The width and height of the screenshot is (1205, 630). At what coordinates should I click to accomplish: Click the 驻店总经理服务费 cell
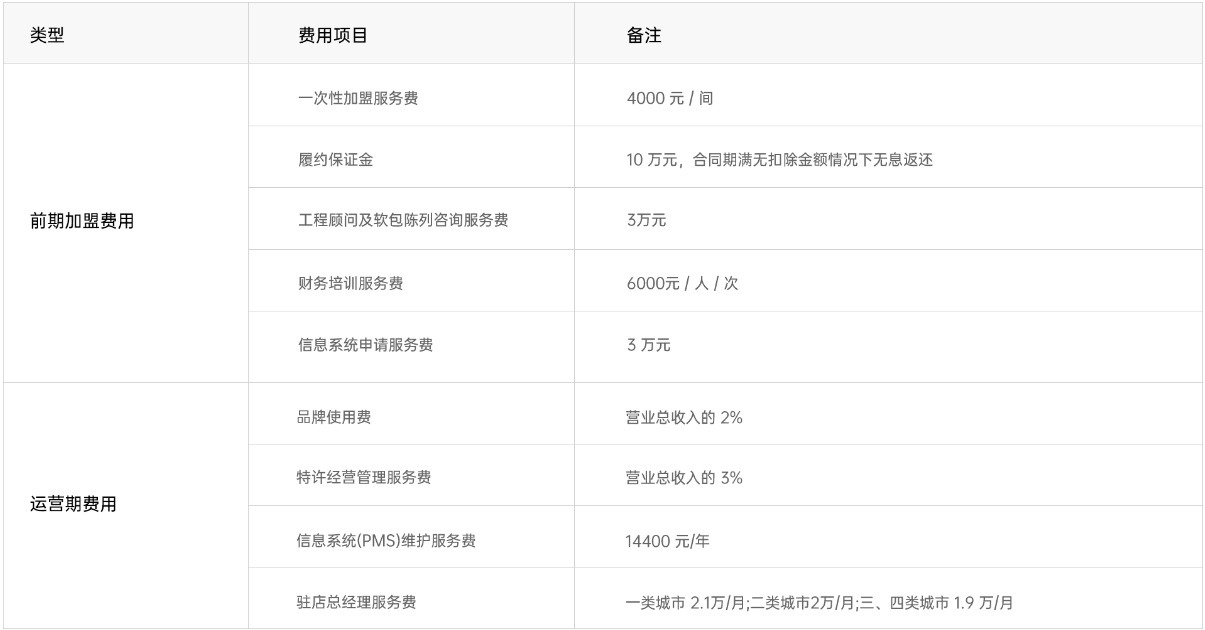click(357, 602)
